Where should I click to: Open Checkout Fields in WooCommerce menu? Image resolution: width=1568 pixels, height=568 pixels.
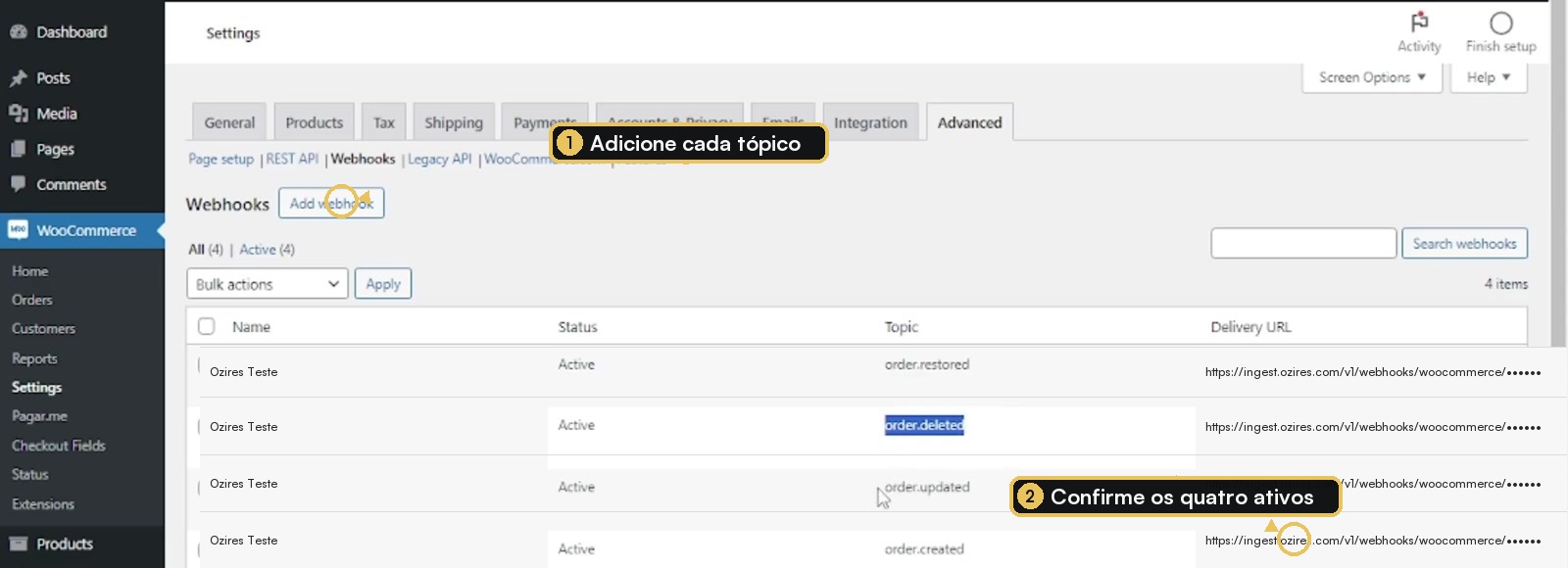point(59,446)
